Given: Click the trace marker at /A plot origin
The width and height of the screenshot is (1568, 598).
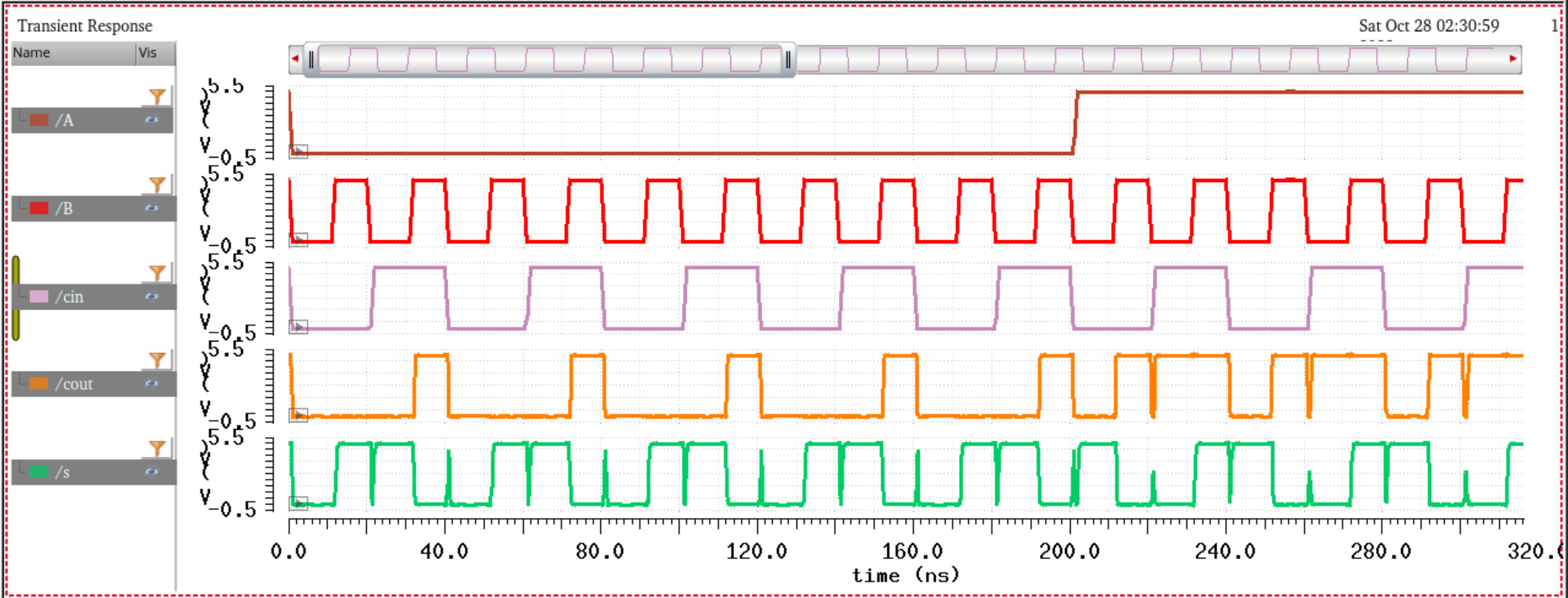Looking at the screenshot, I should point(298,151).
